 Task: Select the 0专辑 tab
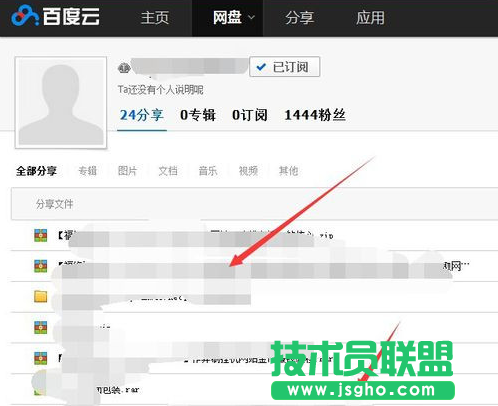[198, 115]
